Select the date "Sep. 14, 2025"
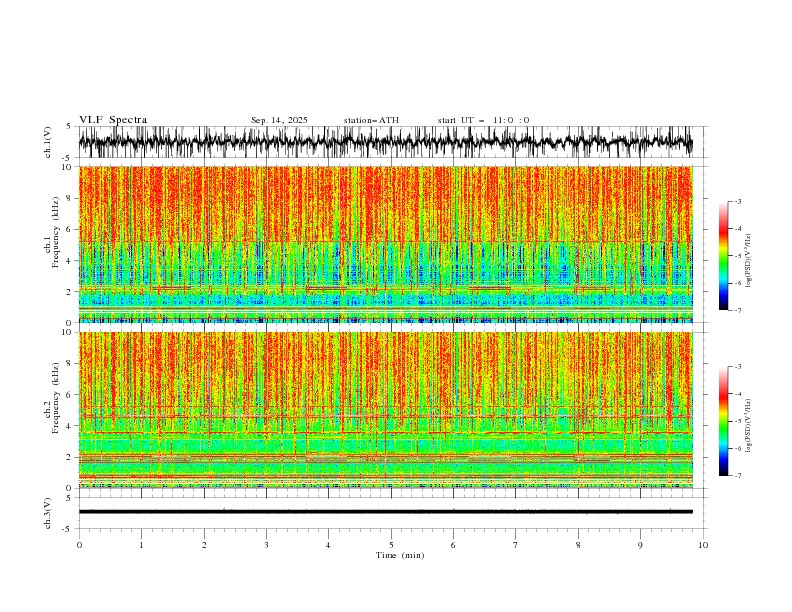 pos(279,120)
